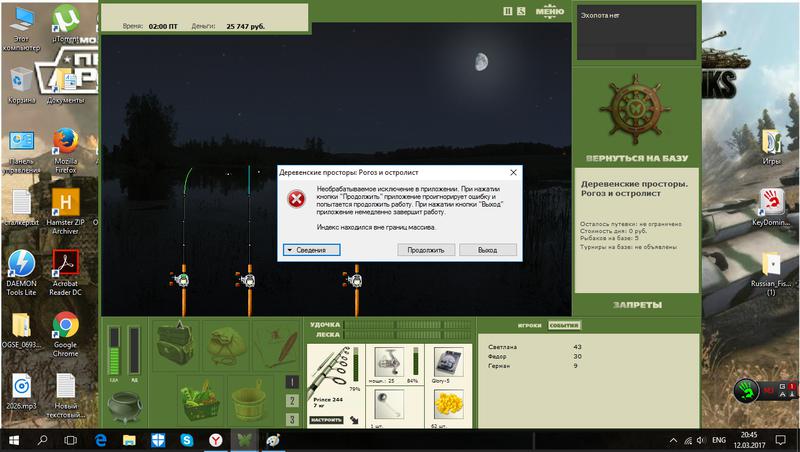The width and height of the screenshot is (800, 452).
Task: Click the reel on the rightmost rod
Action: (x=354, y=279)
